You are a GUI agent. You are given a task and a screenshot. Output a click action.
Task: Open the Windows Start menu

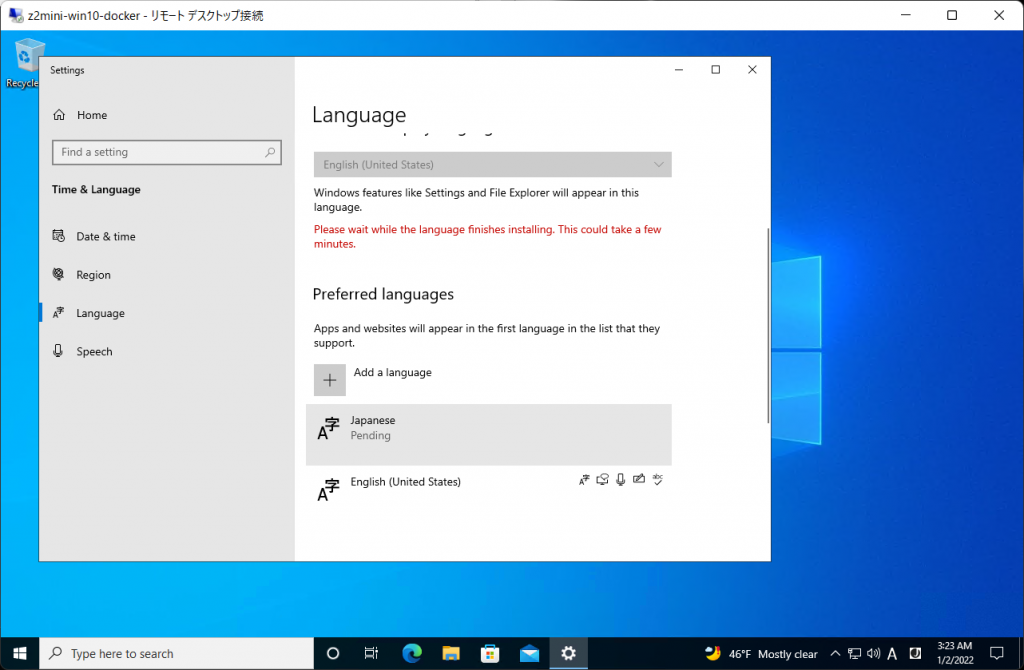click(20, 653)
